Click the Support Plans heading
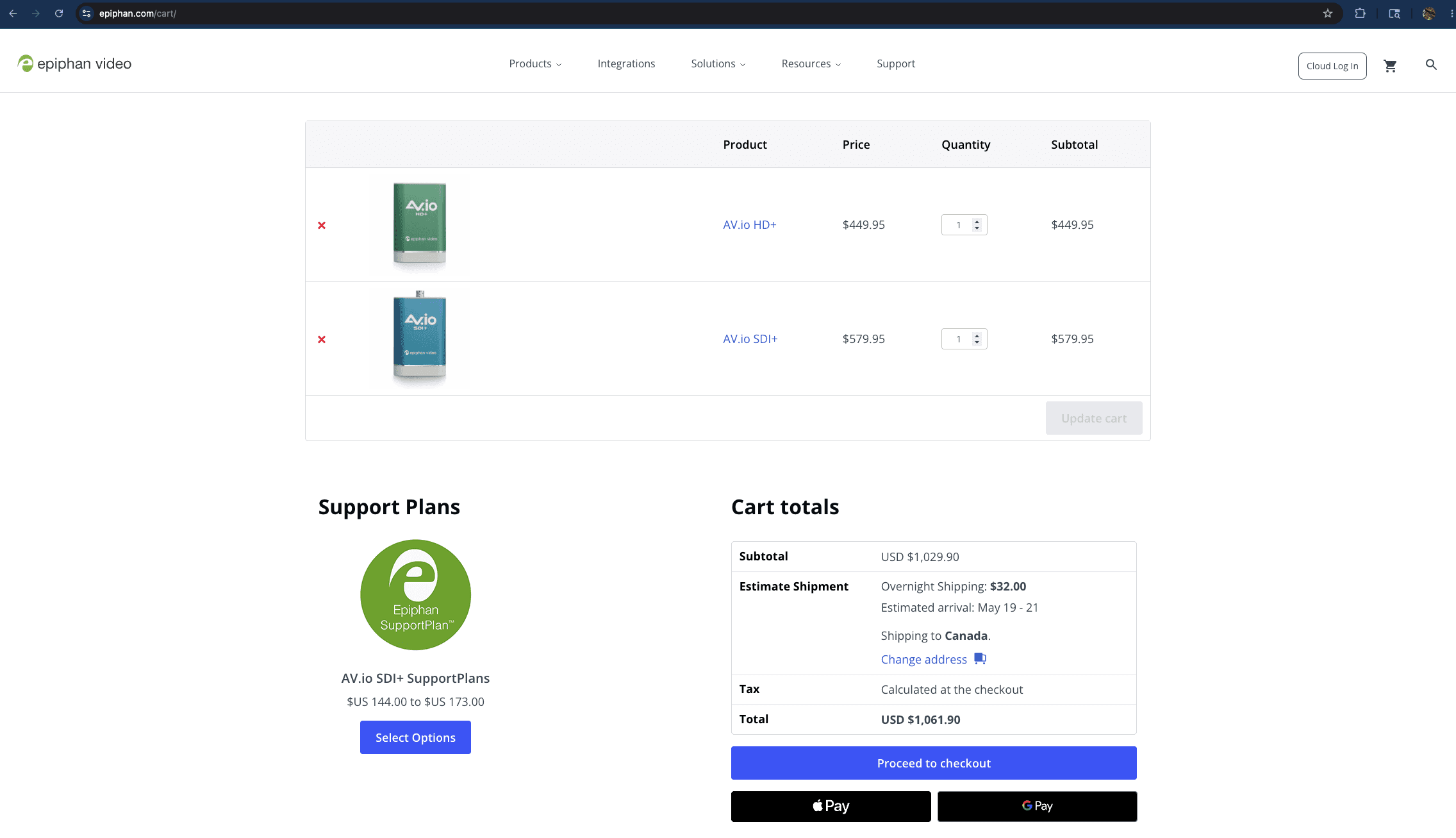The height and width of the screenshot is (838, 1456). tap(389, 507)
